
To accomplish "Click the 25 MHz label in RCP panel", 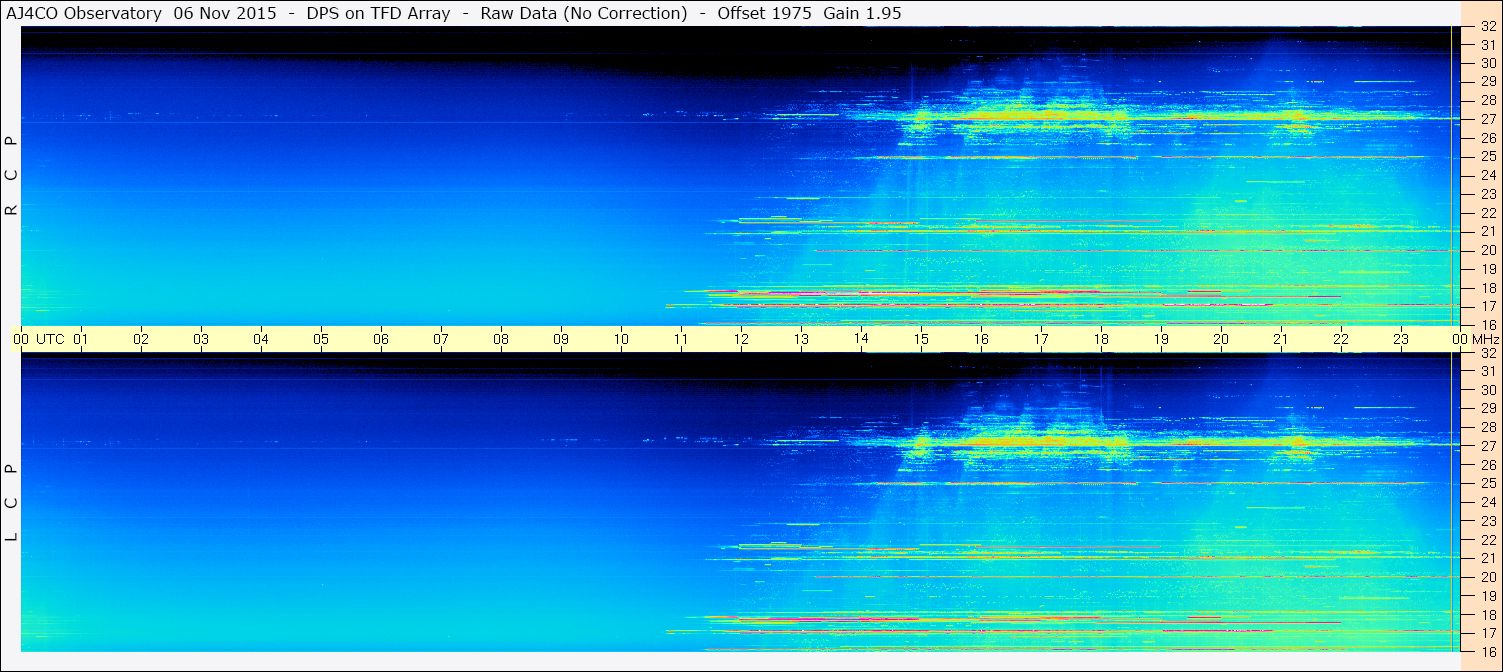I will point(1488,157).
